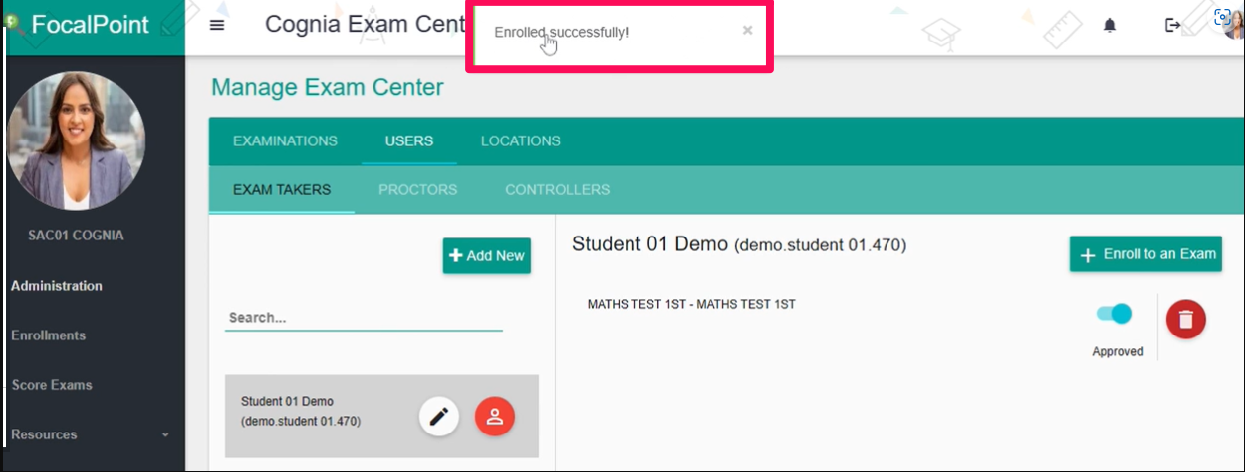Select the EXAM TAKERS sub-tab

(x=282, y=190)
